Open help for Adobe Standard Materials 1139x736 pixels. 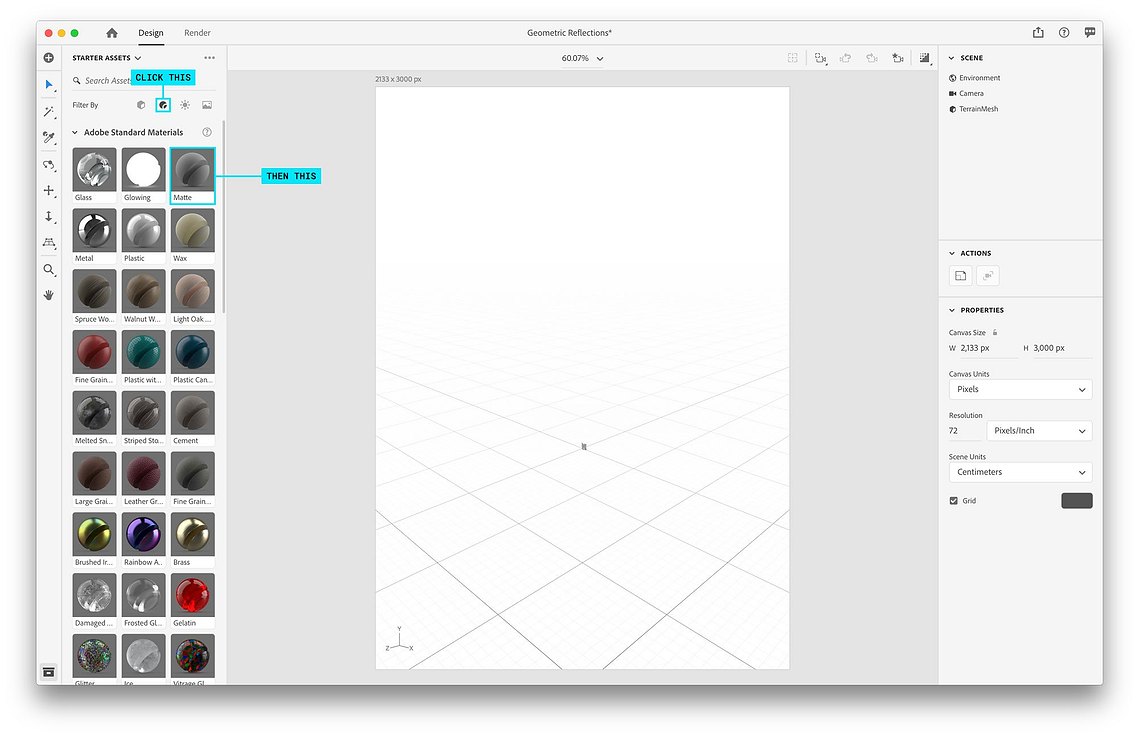[207, 132]
